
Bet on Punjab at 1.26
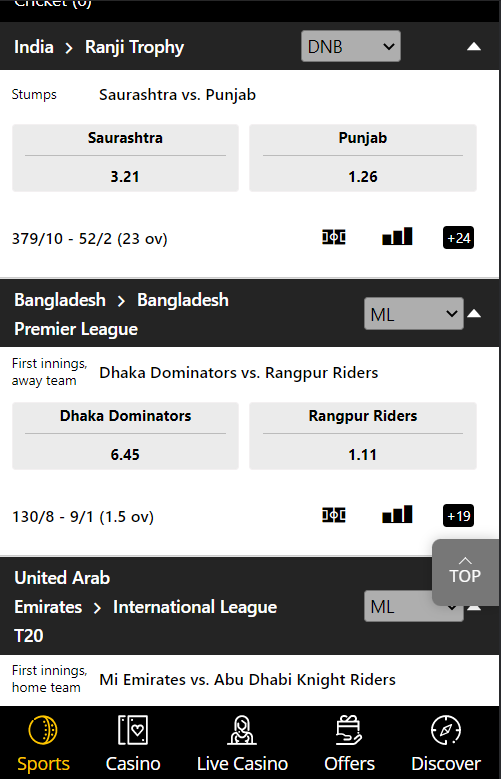pos(363,158)
